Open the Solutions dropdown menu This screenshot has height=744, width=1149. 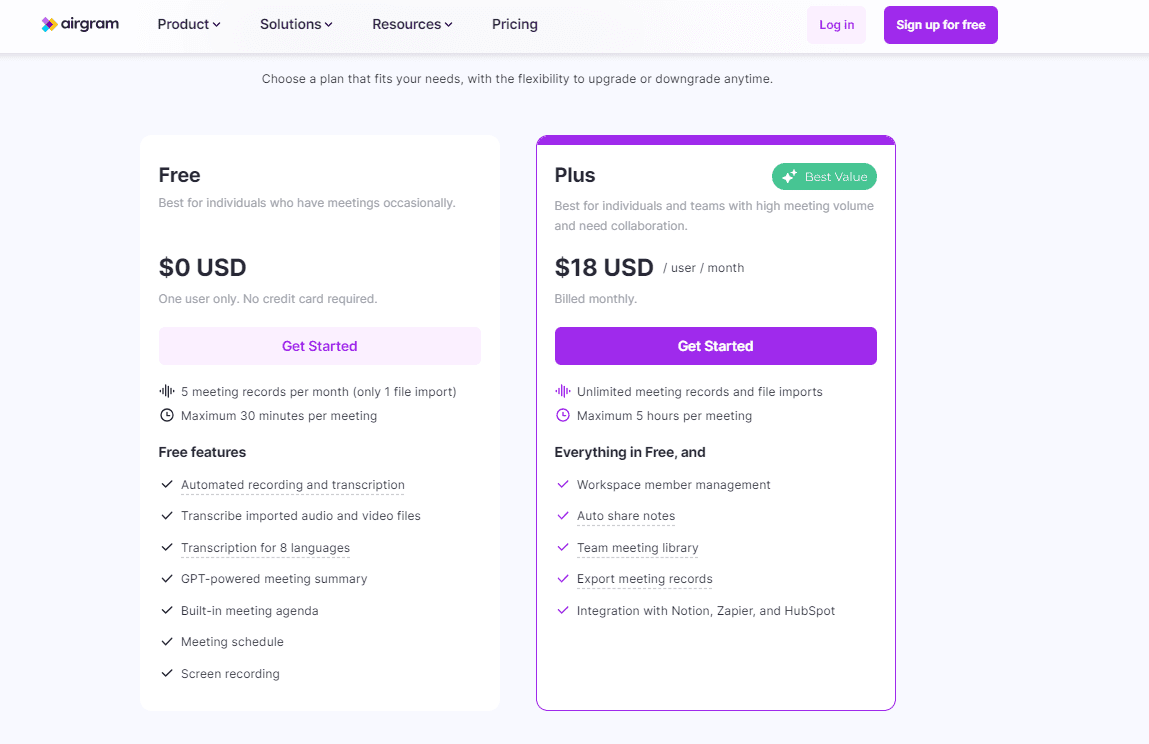click(x=296, y=24)
